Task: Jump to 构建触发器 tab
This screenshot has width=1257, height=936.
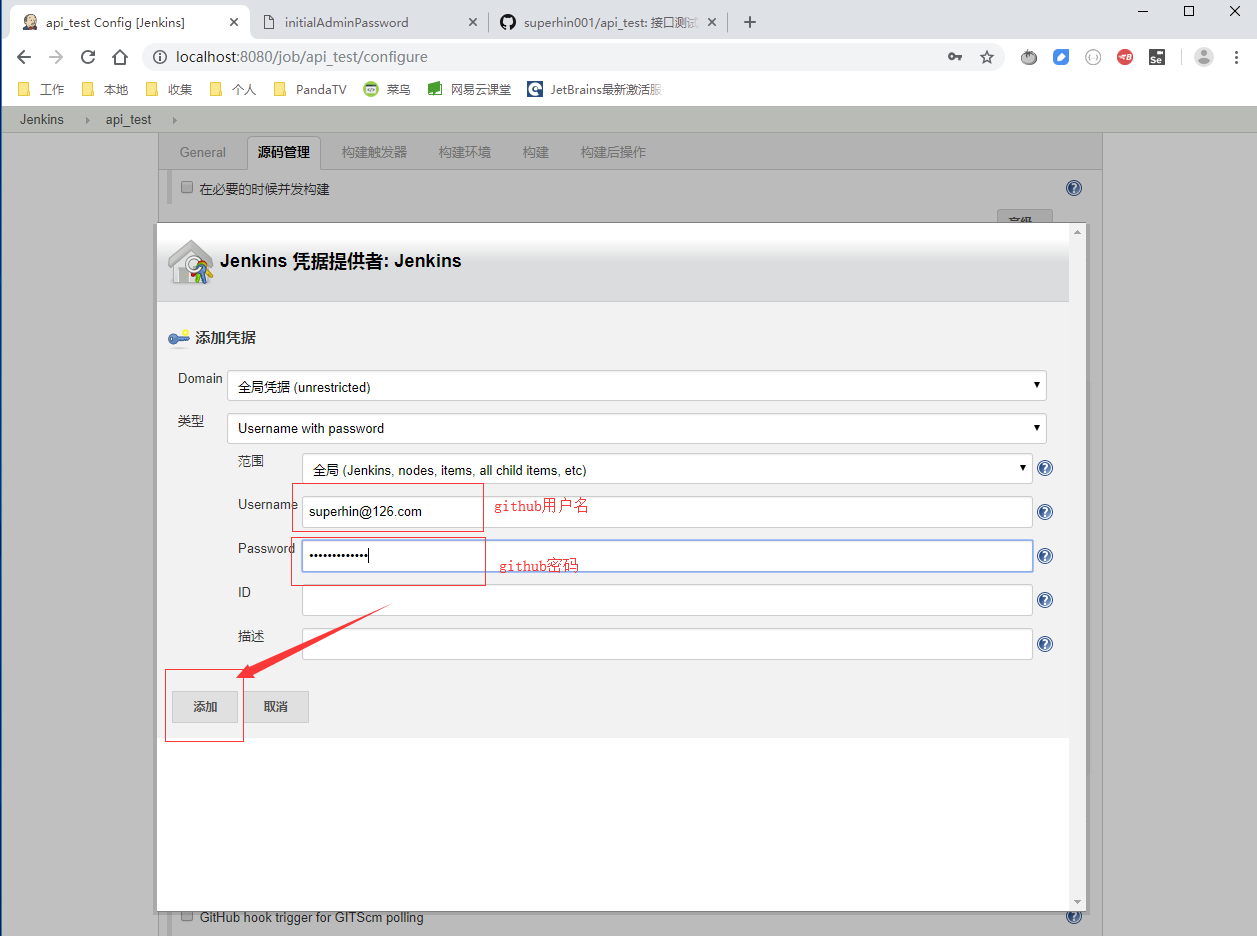Action: click(374, 152)
